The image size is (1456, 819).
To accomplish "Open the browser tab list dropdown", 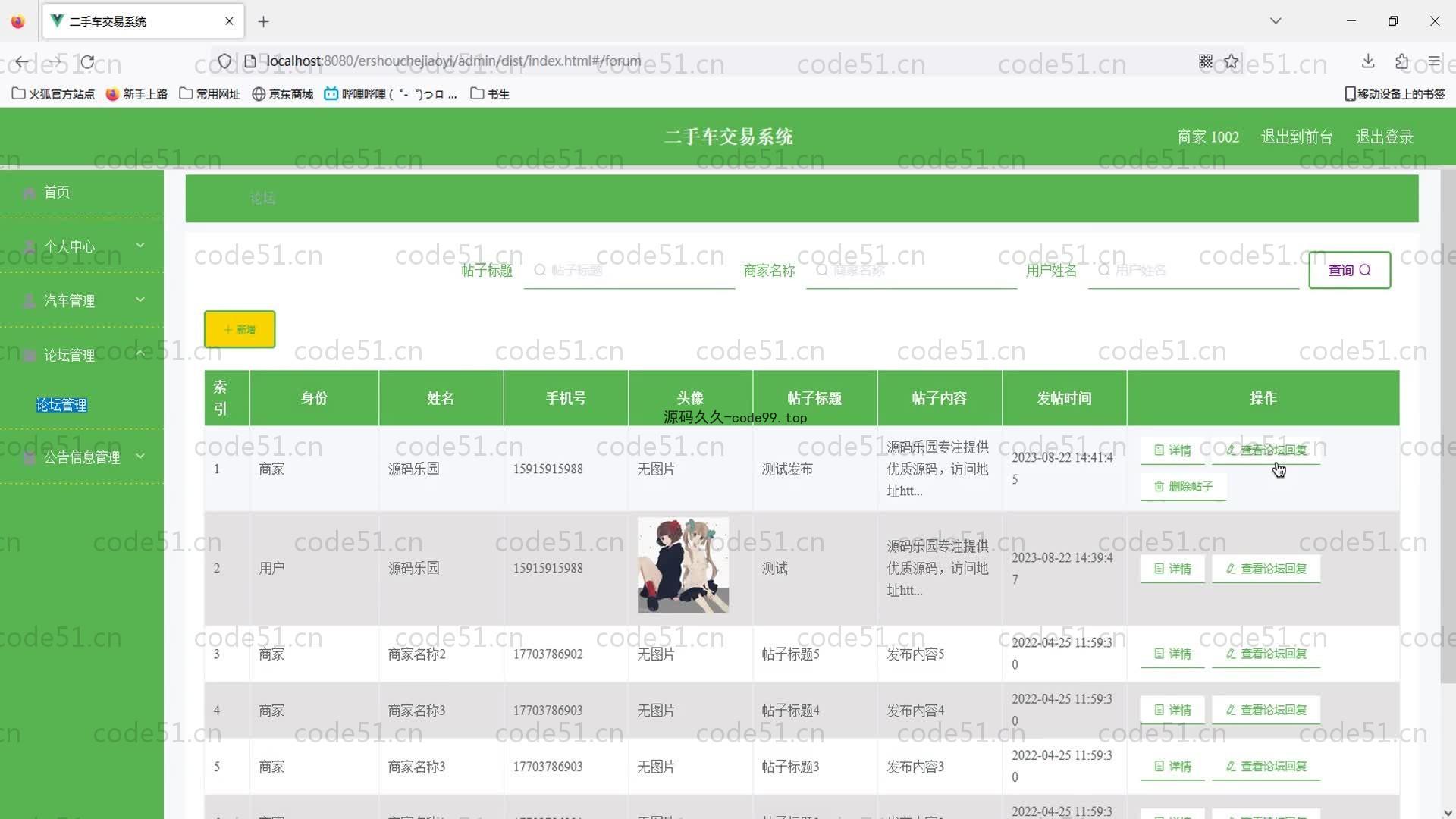I will pos(1276,21).
